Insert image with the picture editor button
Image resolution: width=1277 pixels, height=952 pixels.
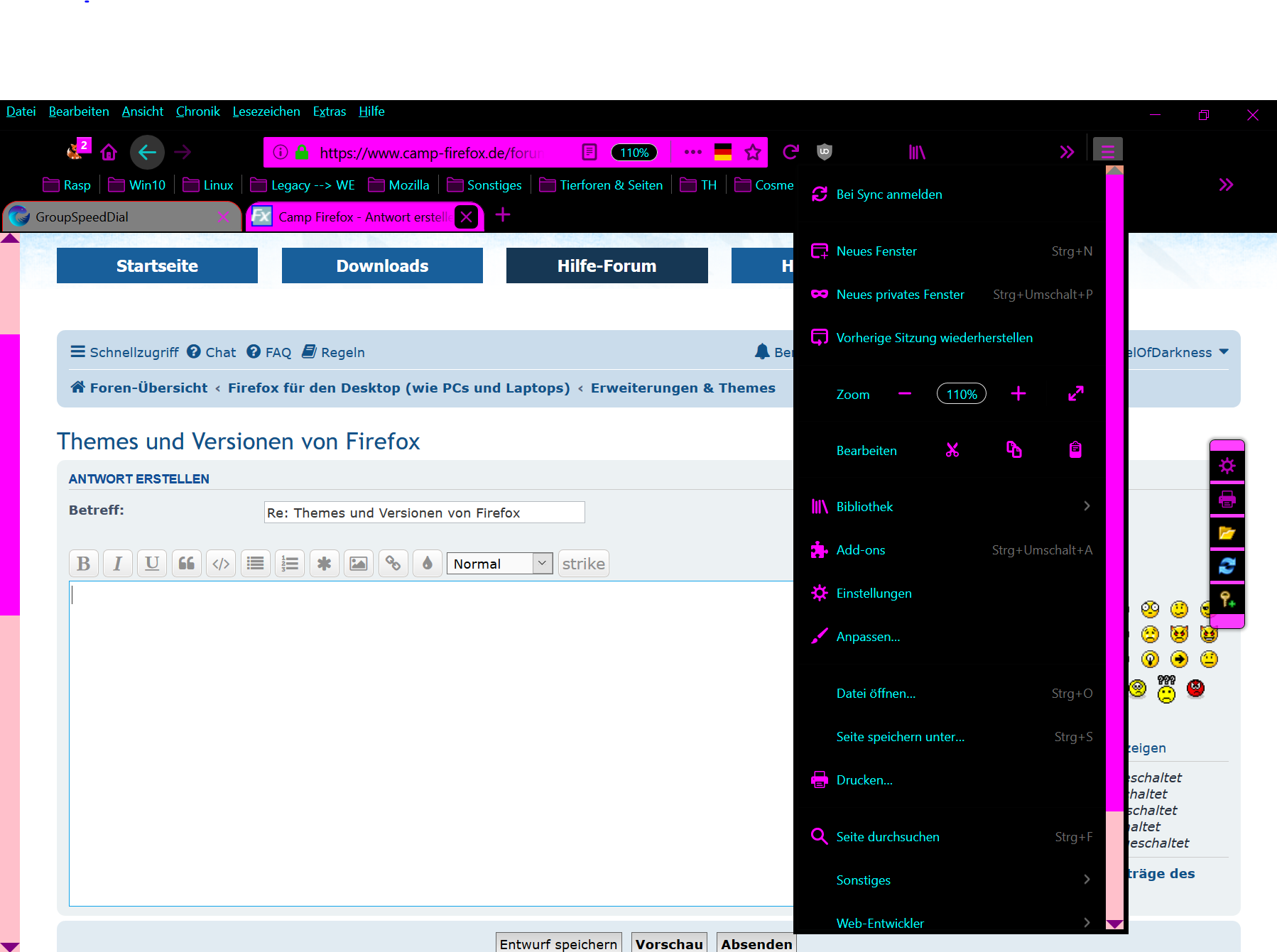(x=359, y=564)
